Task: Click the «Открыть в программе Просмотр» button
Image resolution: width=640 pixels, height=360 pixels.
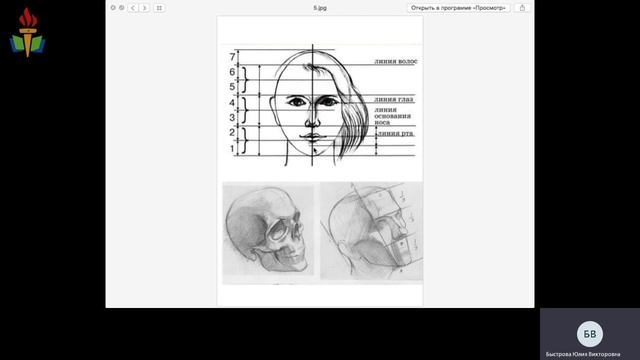Action: point(458,8)
